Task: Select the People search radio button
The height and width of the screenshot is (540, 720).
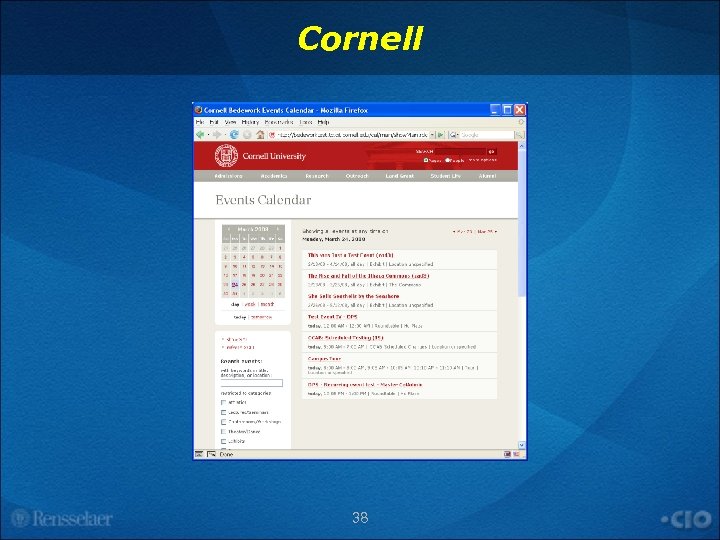Action: pyautogui.click(x=447, y=160)
